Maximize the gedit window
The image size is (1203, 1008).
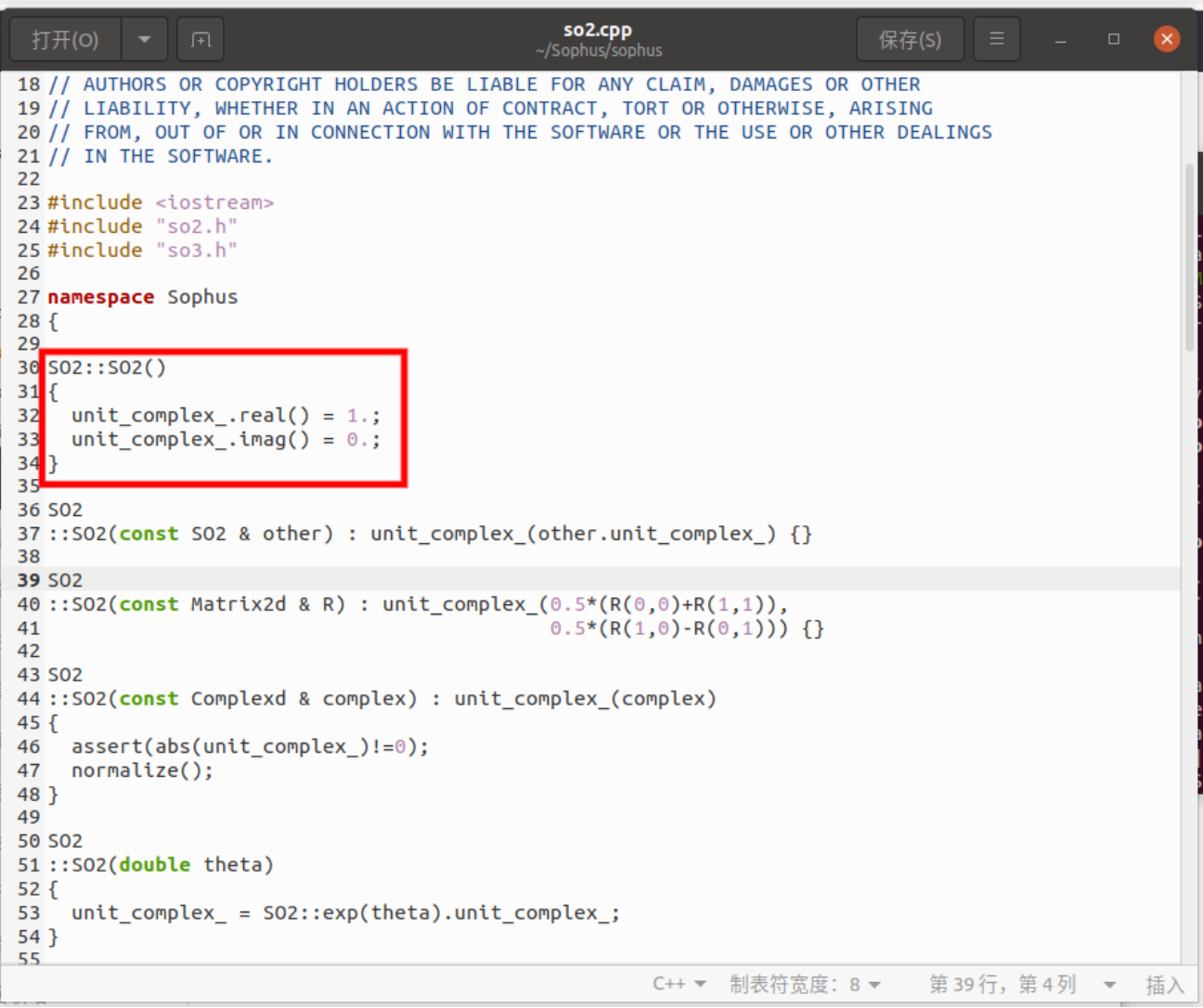pos(1114,39)
